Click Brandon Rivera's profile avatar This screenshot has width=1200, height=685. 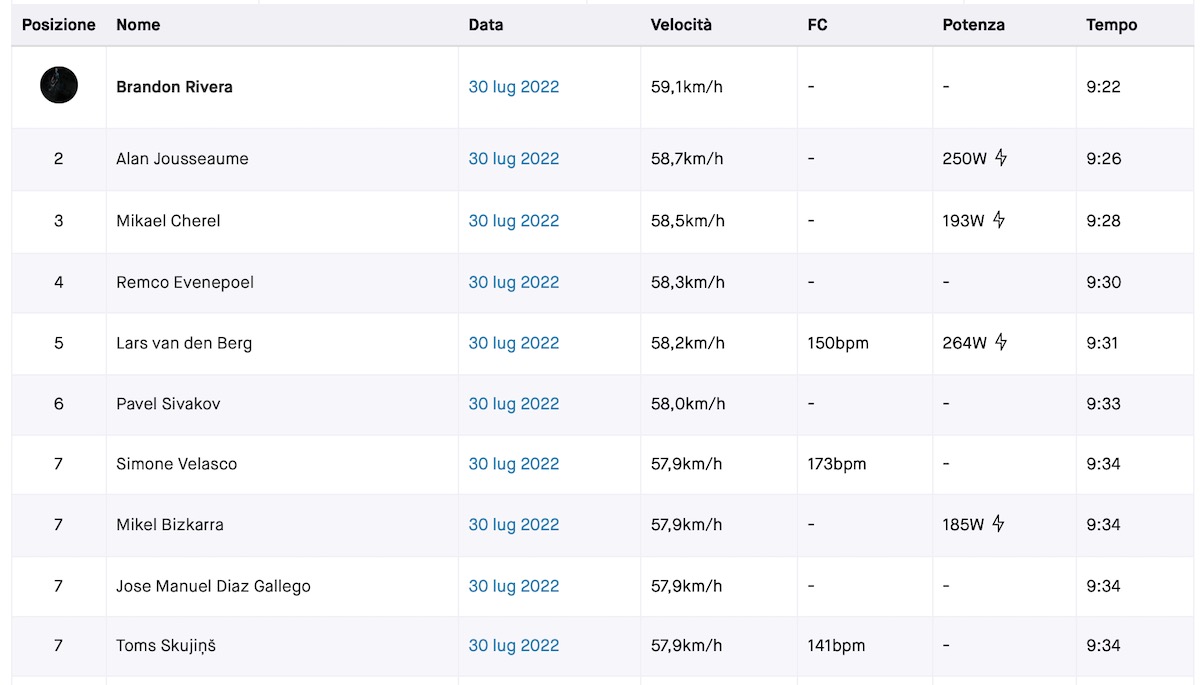click(x=59, y=85)
